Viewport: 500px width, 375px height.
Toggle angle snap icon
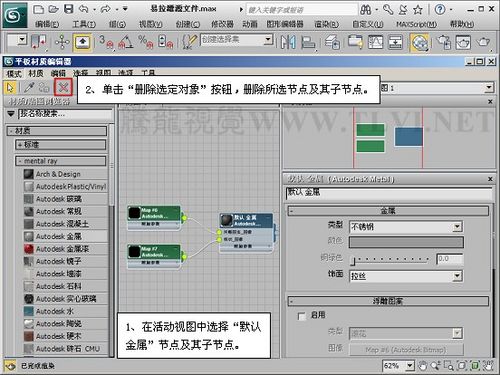(x=126, y=42)
